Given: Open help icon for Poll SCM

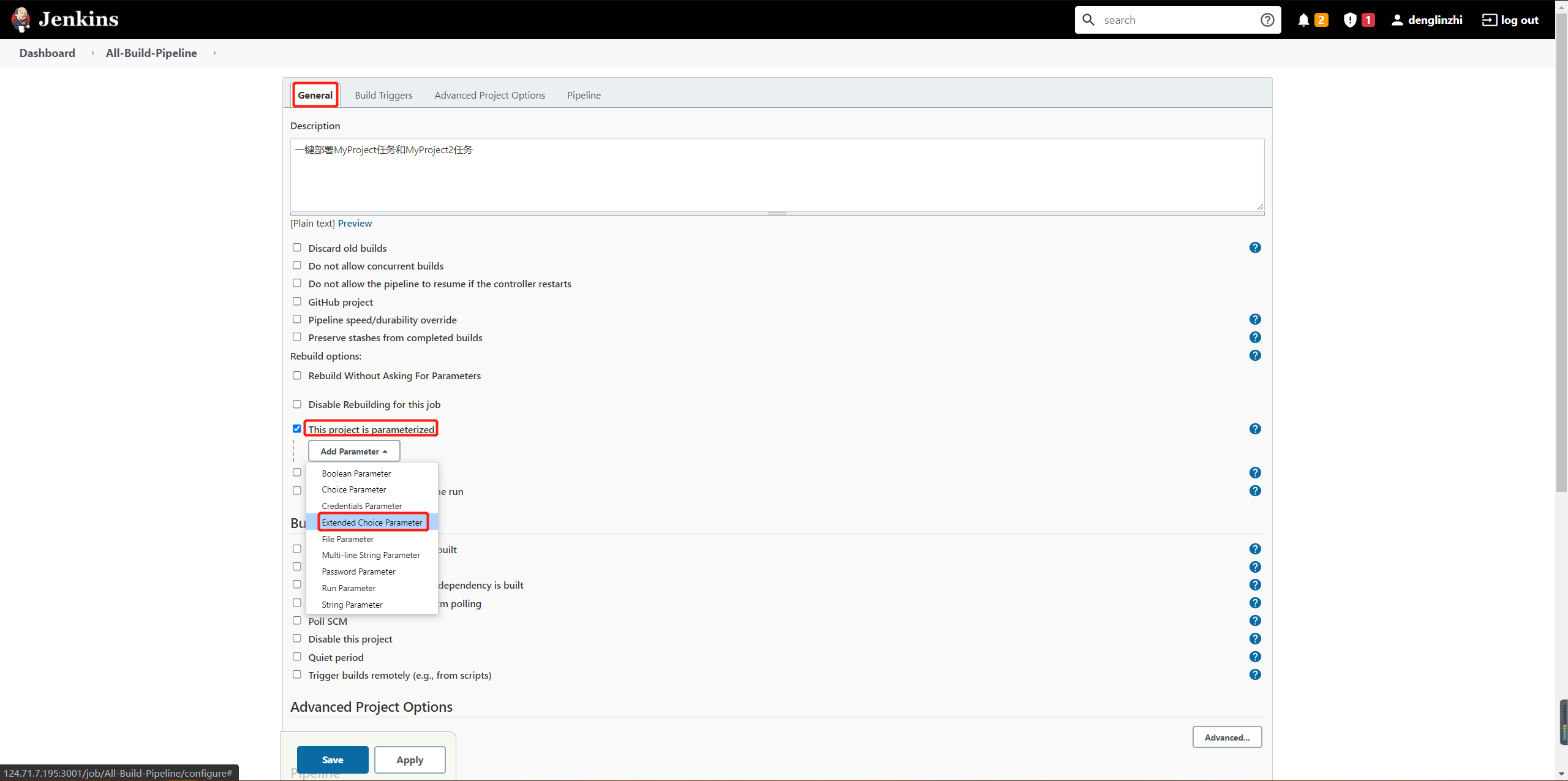Looking at the screenshot, I should click(x=1254, y=621).
